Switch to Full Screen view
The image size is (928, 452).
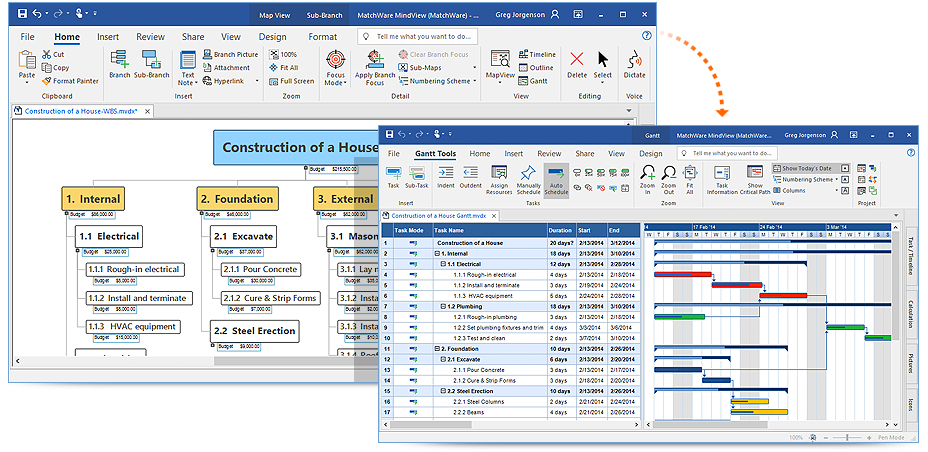tap(292, 81)
